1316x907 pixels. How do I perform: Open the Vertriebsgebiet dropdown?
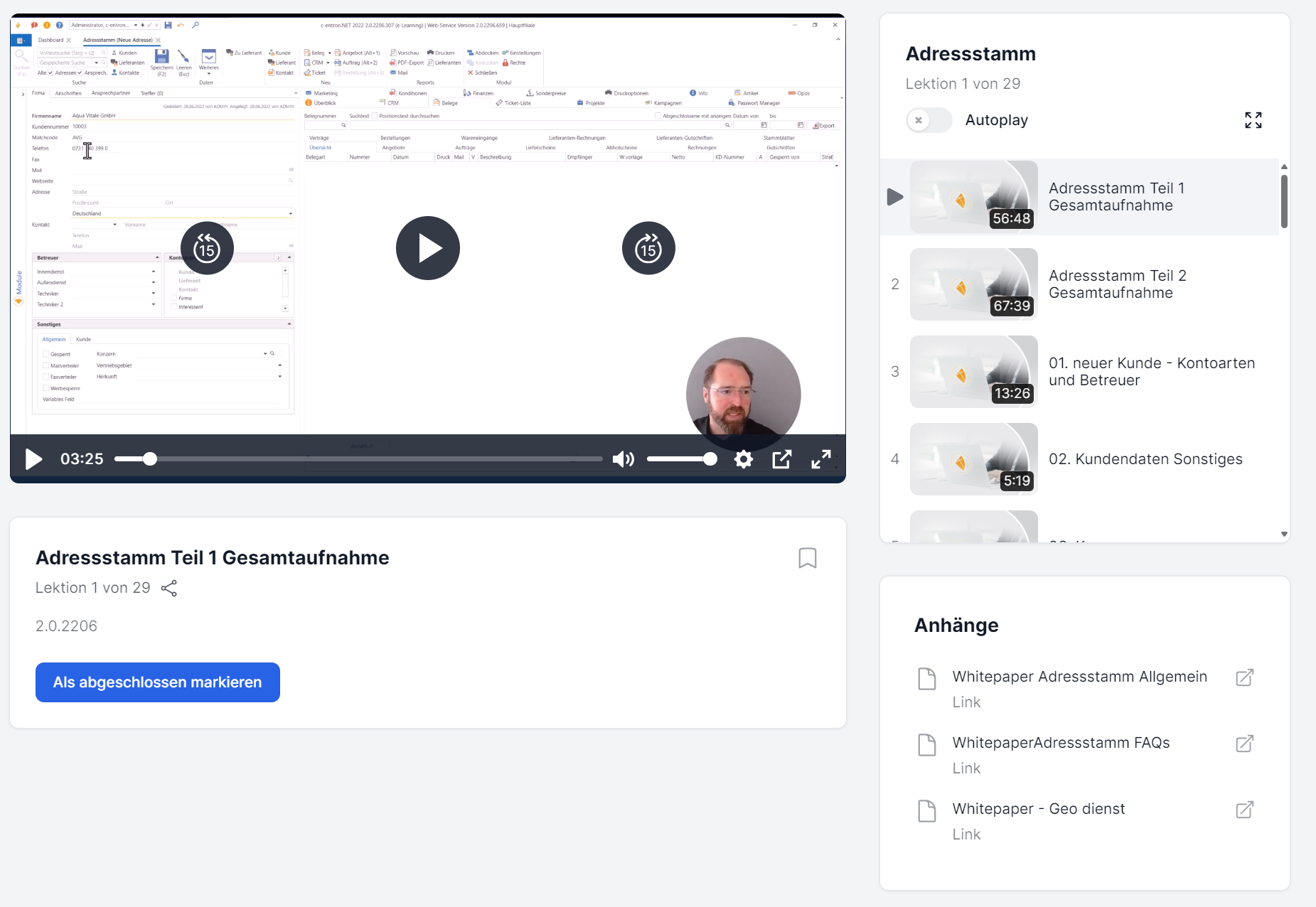[280, 366]
